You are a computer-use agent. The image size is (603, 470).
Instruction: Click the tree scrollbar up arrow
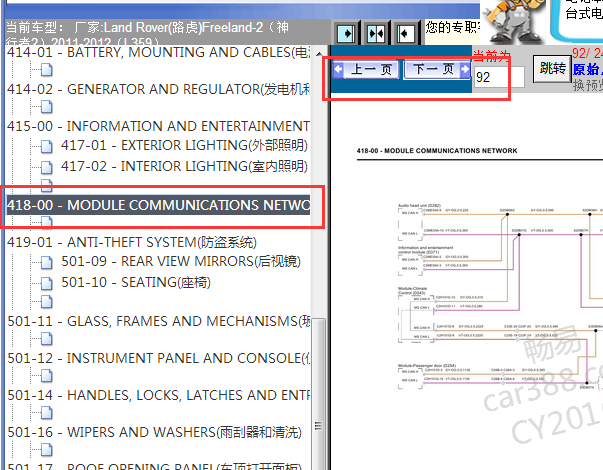pyautogui.click(x=319, y=54)
